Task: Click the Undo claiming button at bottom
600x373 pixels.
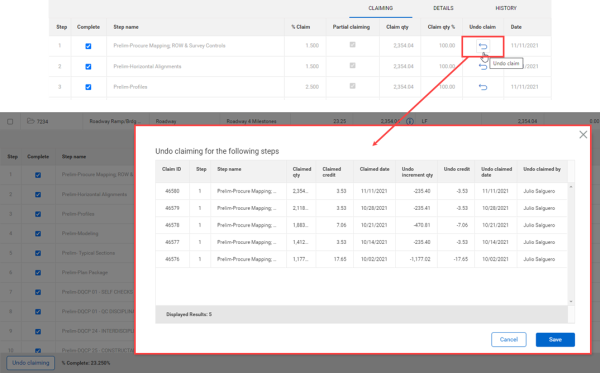Action: click(x=31, y=363)
